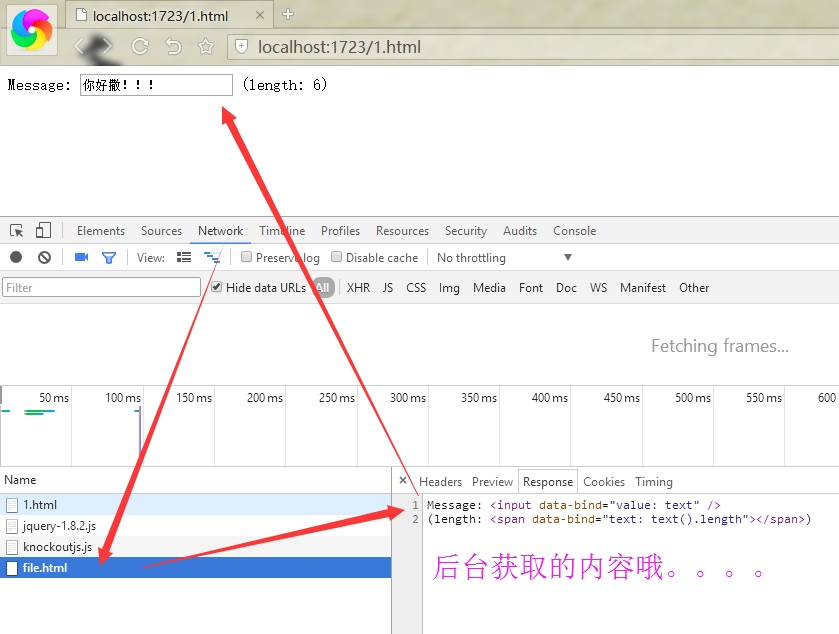
Task: Open the Security panel
Action: pos(466,231)
